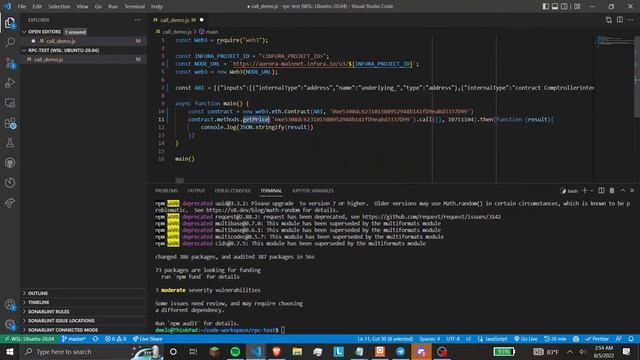Open the GitHub view in activity bar
Image resolution: width=640 pixels, height=360 pixels.
pos(10,163)
